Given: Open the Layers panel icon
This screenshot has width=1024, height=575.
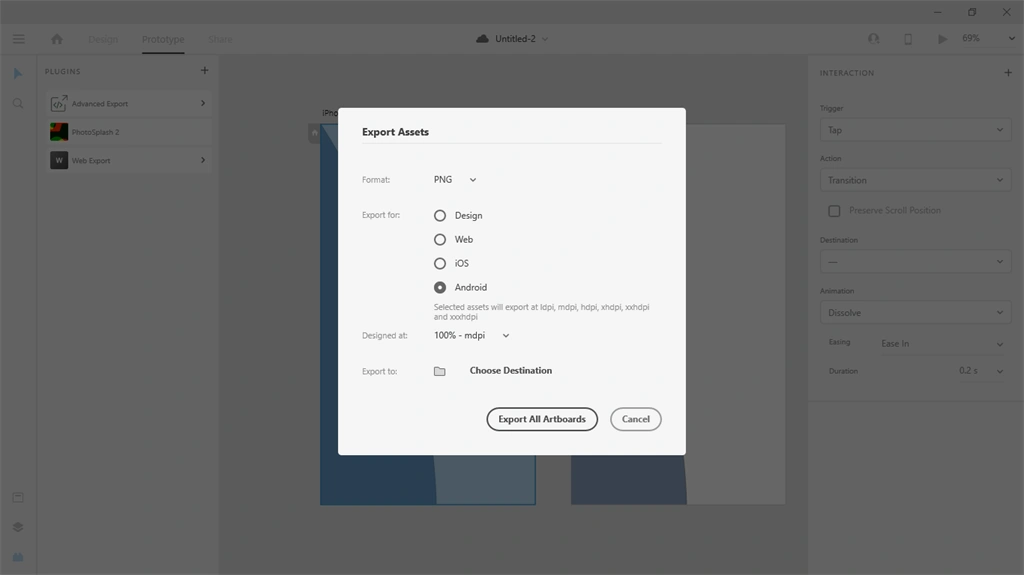Looking at the screenshot, I should (x=18, y=527).
